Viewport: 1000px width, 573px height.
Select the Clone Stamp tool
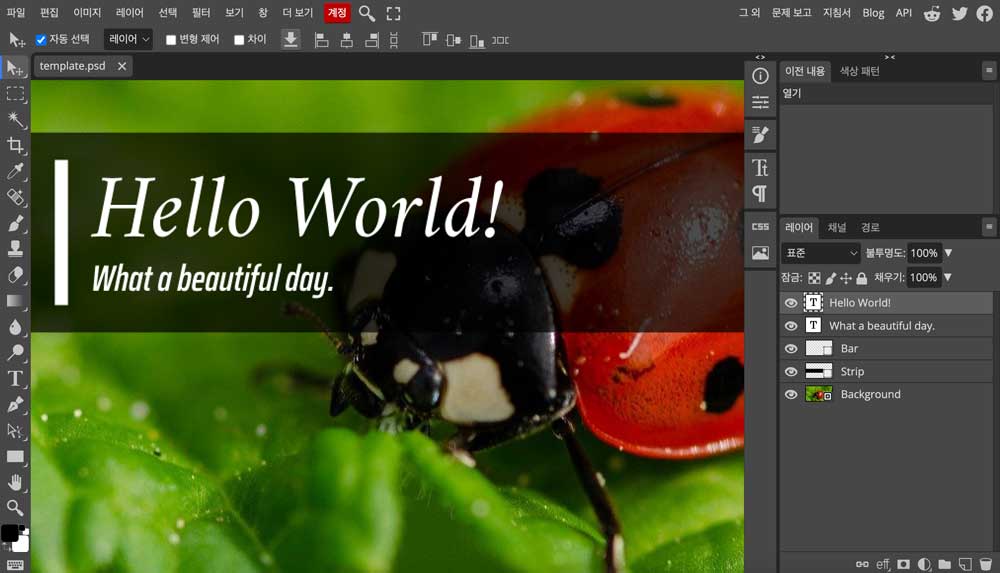15,249
